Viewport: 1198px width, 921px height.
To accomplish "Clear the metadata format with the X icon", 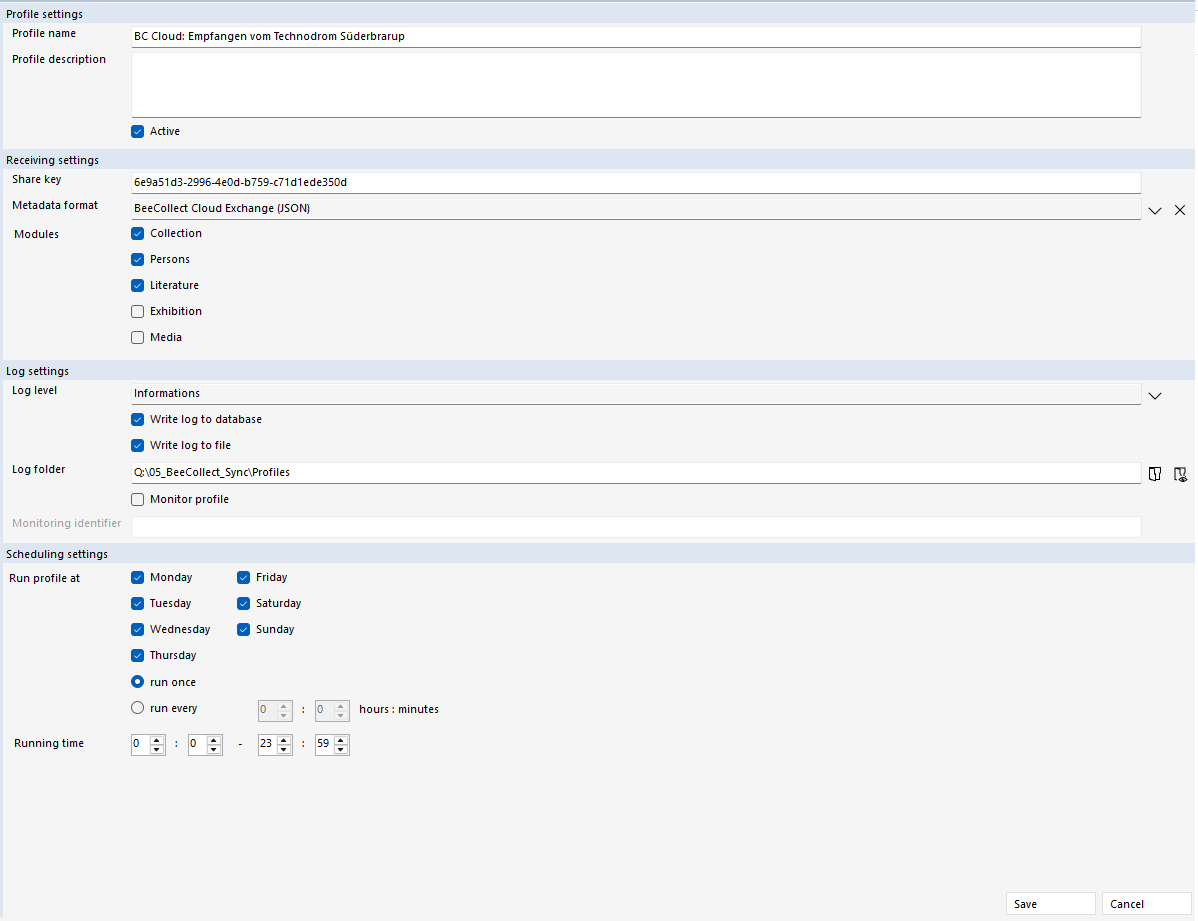I will (1180, 210).
